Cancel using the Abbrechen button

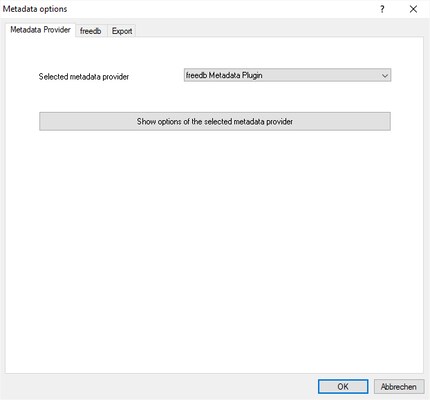tap(399, 387)
